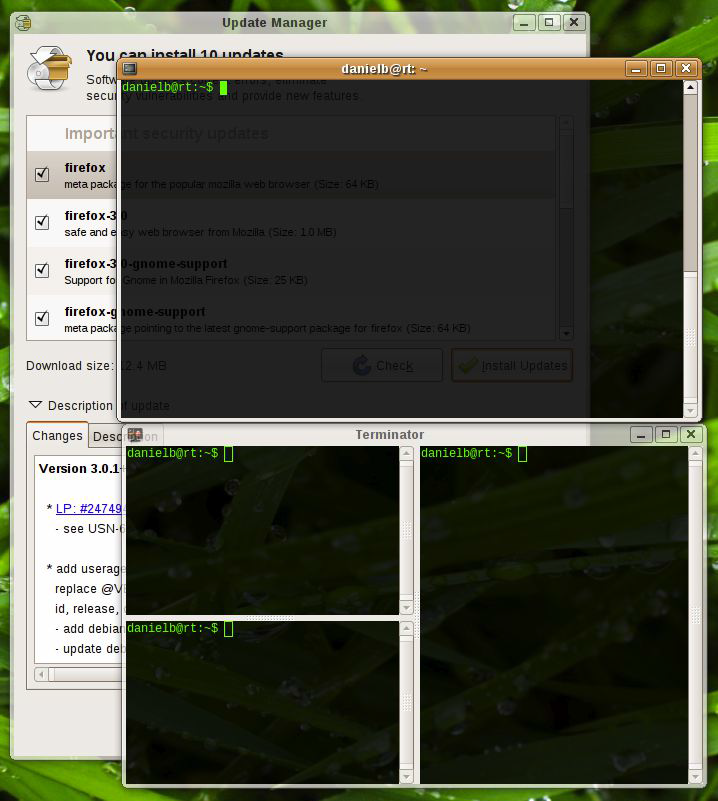Screen dimensions: 718x801
Task: Toggle the firefox-3.0-gnome-support checkbox
Action: pos(42,270)
